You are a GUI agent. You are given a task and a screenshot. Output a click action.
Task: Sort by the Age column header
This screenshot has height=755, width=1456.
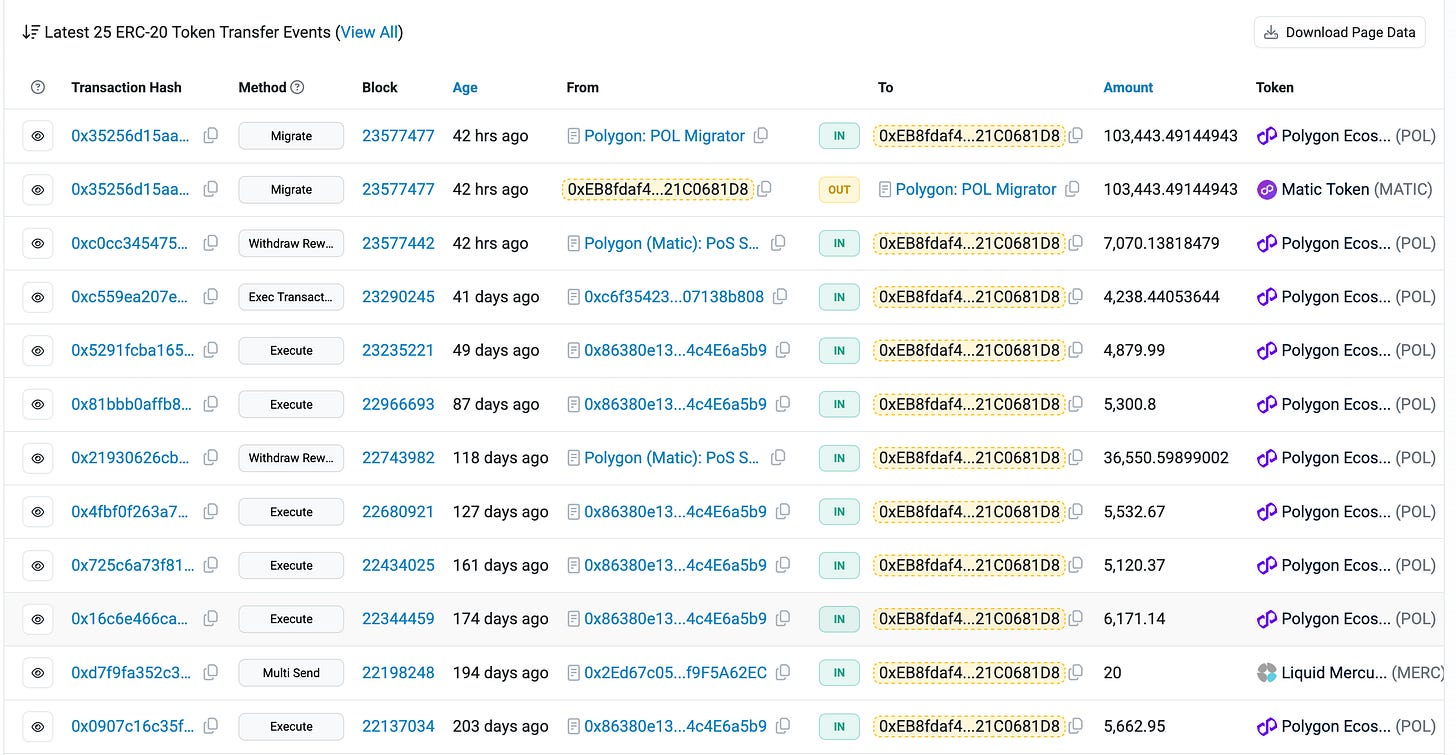(465, 87)
